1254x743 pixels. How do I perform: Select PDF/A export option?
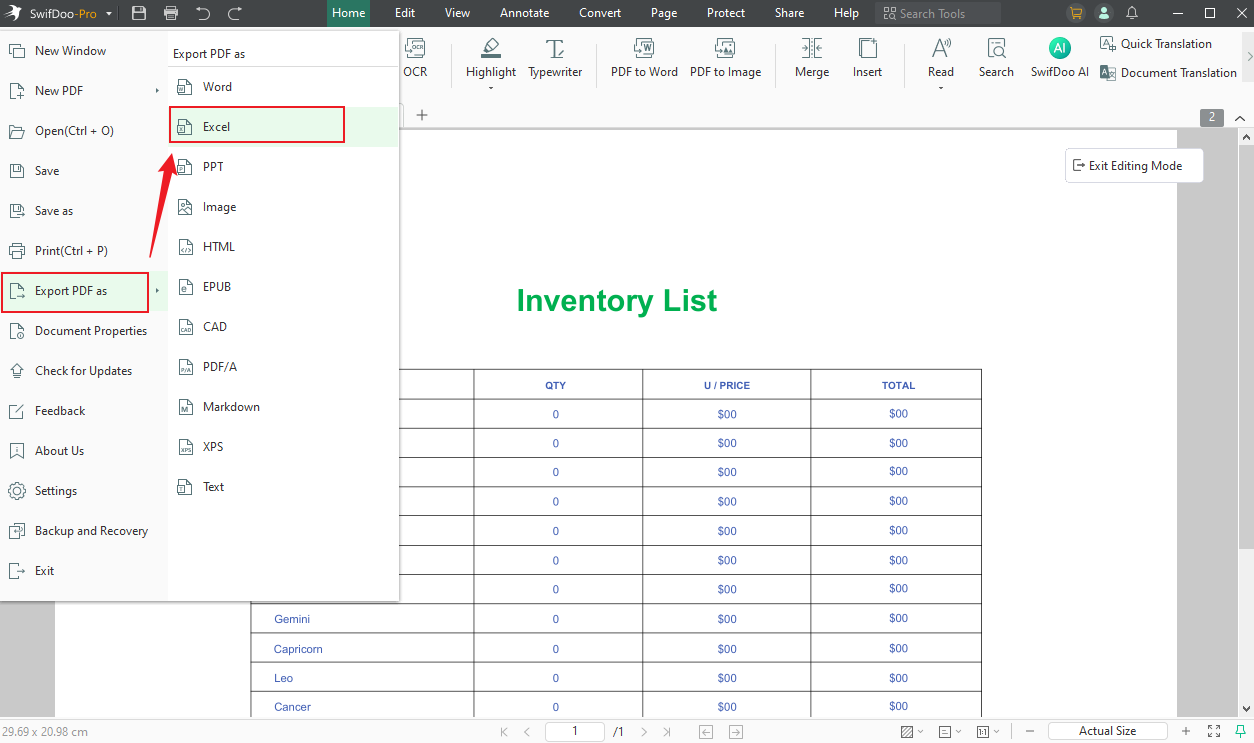pos(283,367)
